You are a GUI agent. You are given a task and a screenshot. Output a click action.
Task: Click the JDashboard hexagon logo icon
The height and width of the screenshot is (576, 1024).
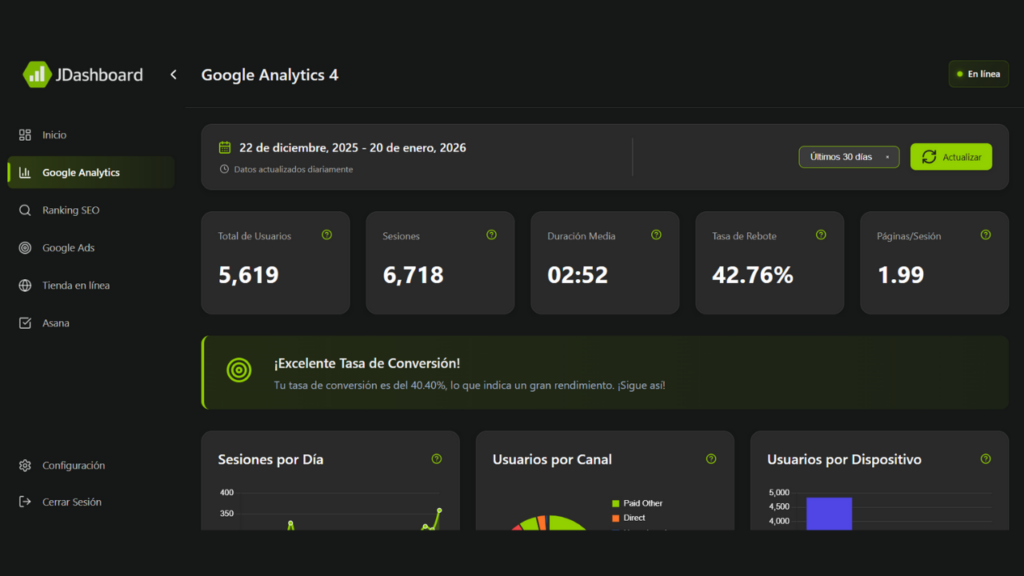coord(37,74)
